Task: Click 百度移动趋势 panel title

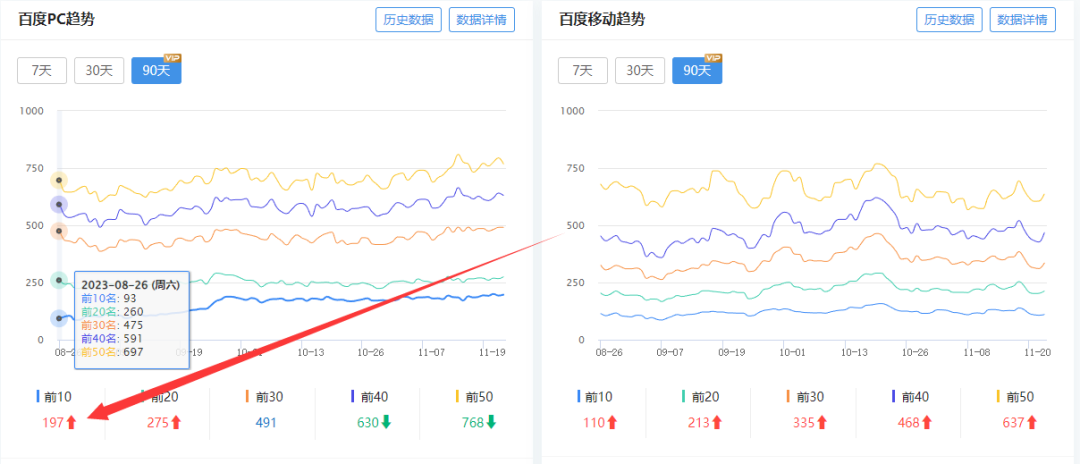Action: point(602,19)
